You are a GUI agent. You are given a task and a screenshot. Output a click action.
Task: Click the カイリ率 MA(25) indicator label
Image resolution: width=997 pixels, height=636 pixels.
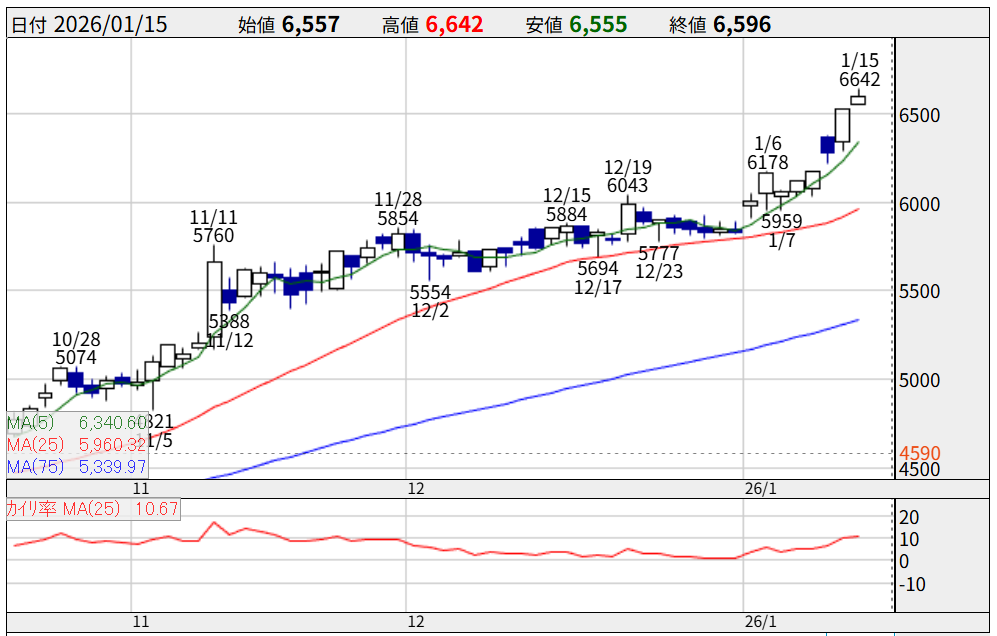click(x=92, y=509)
